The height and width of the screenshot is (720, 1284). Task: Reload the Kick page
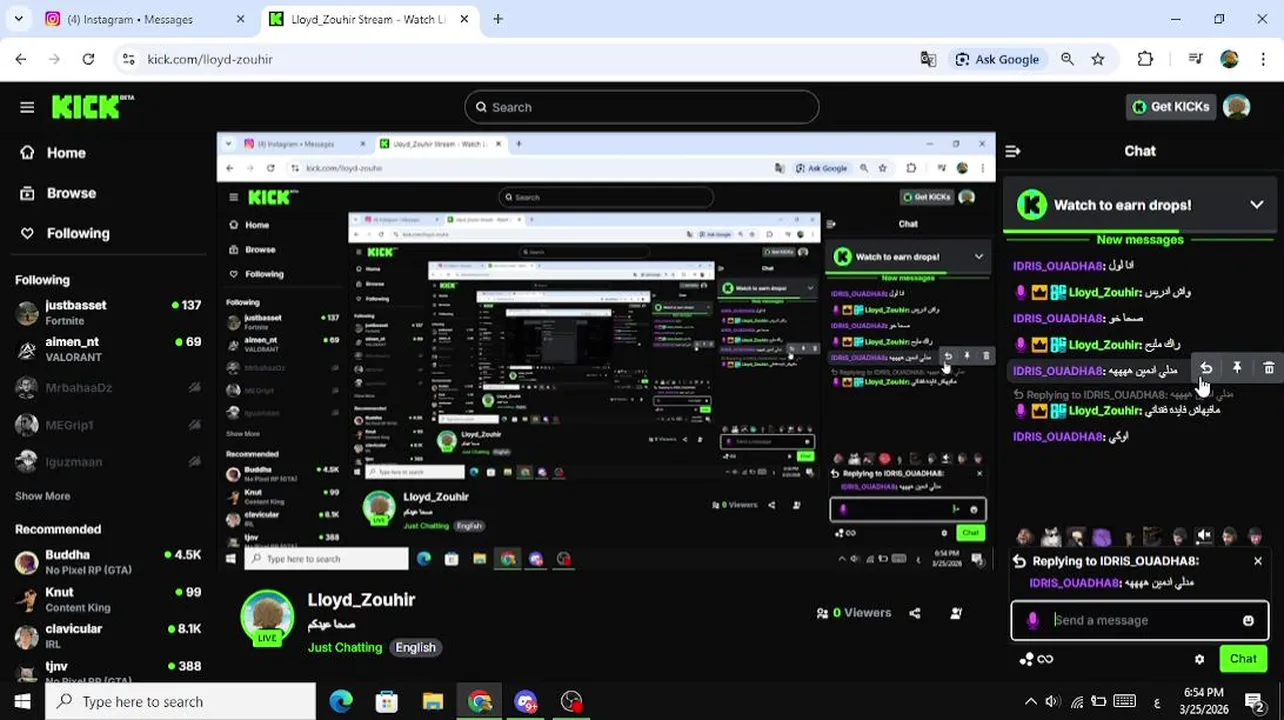88,59
